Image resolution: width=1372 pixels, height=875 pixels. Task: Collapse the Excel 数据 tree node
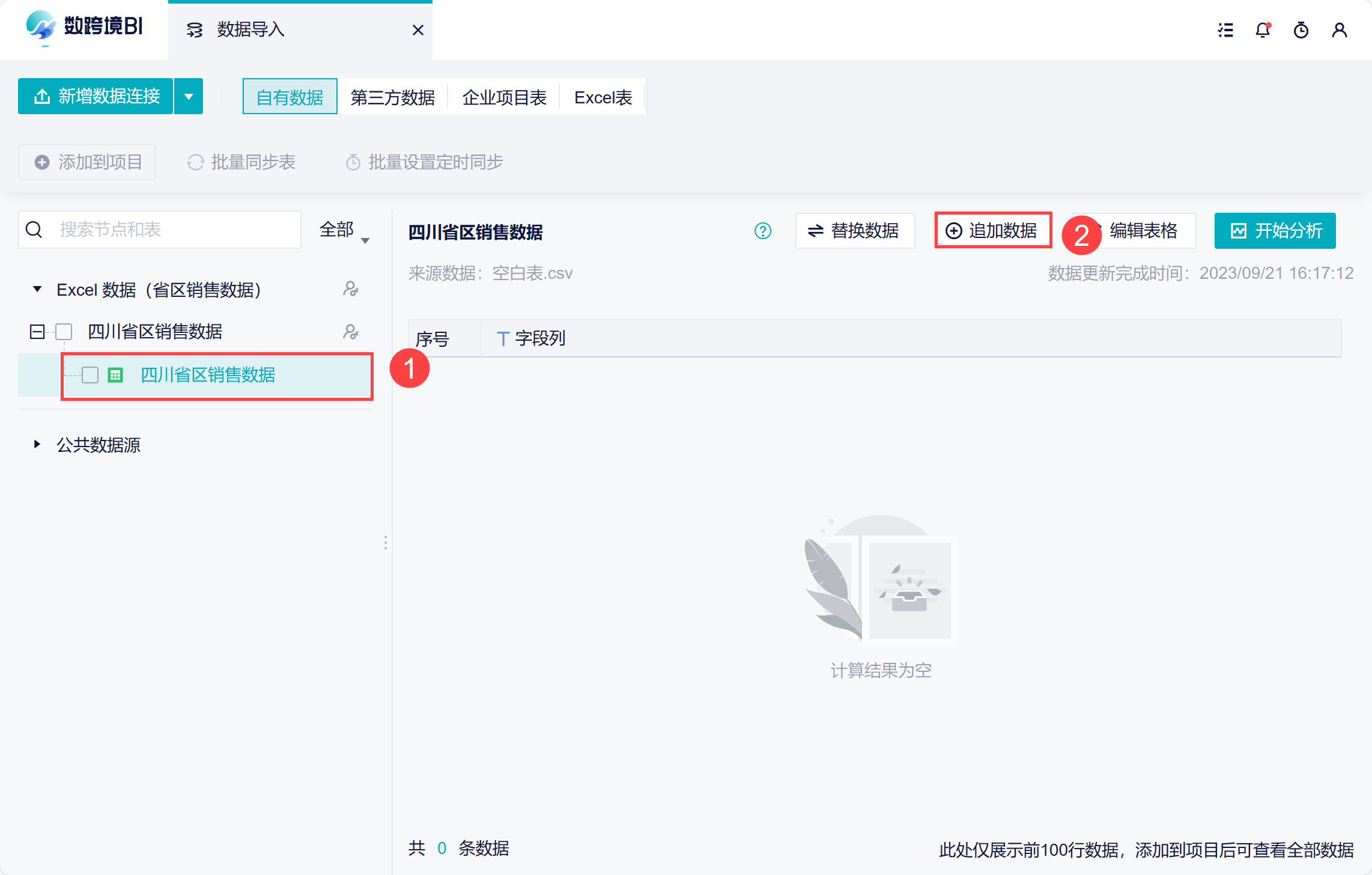tap(37, 289)
